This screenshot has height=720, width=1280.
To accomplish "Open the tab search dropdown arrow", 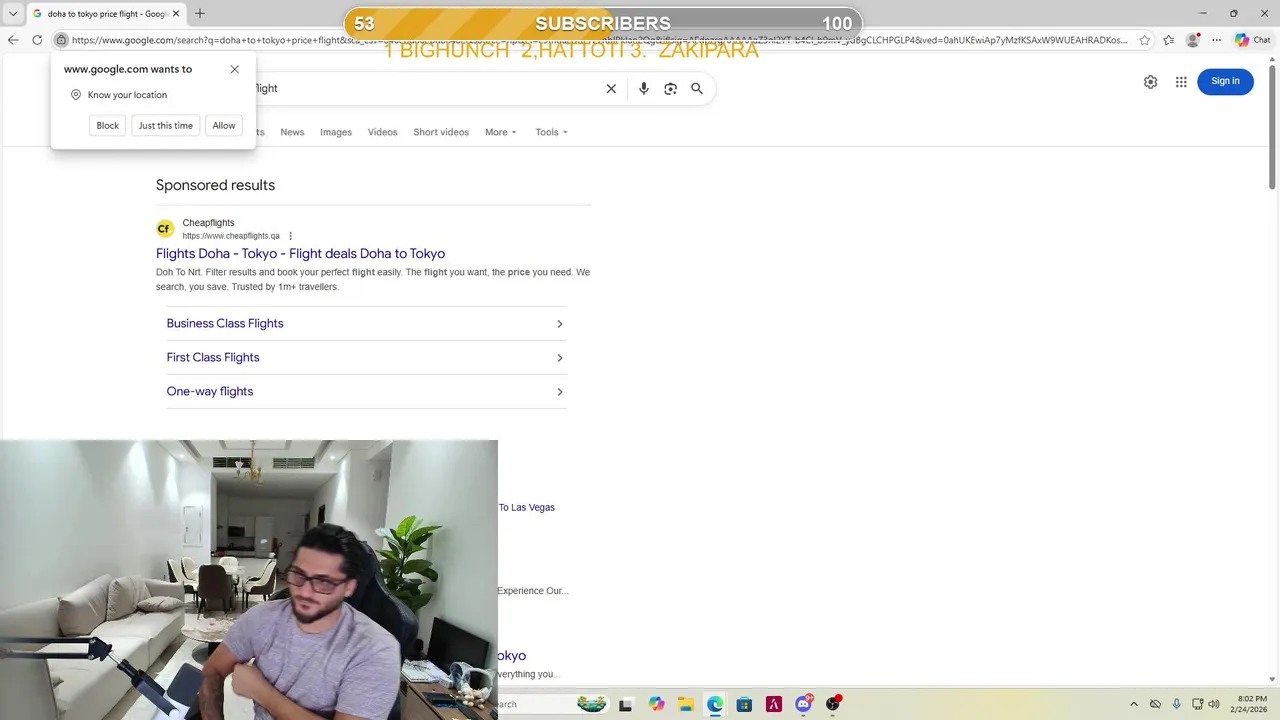I will pos(13,14).
